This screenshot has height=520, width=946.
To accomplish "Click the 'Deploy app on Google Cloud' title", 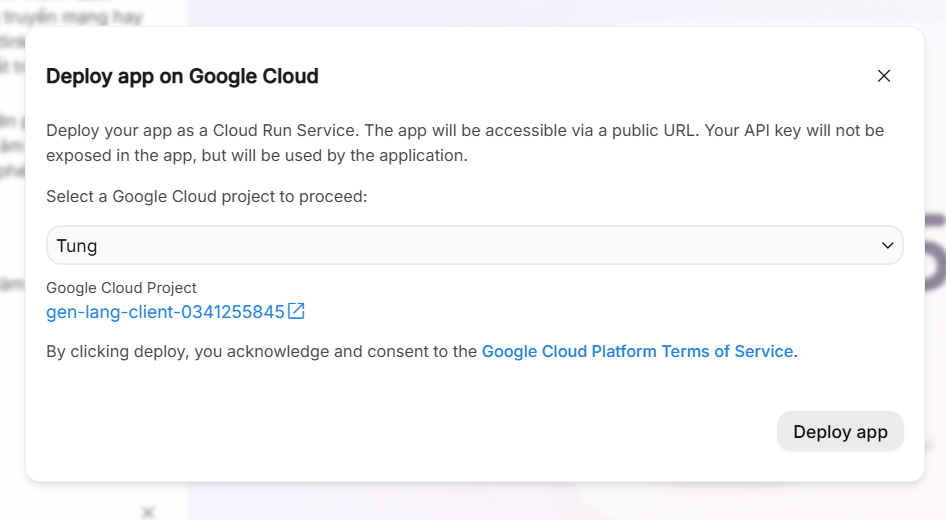I will 182,76.
